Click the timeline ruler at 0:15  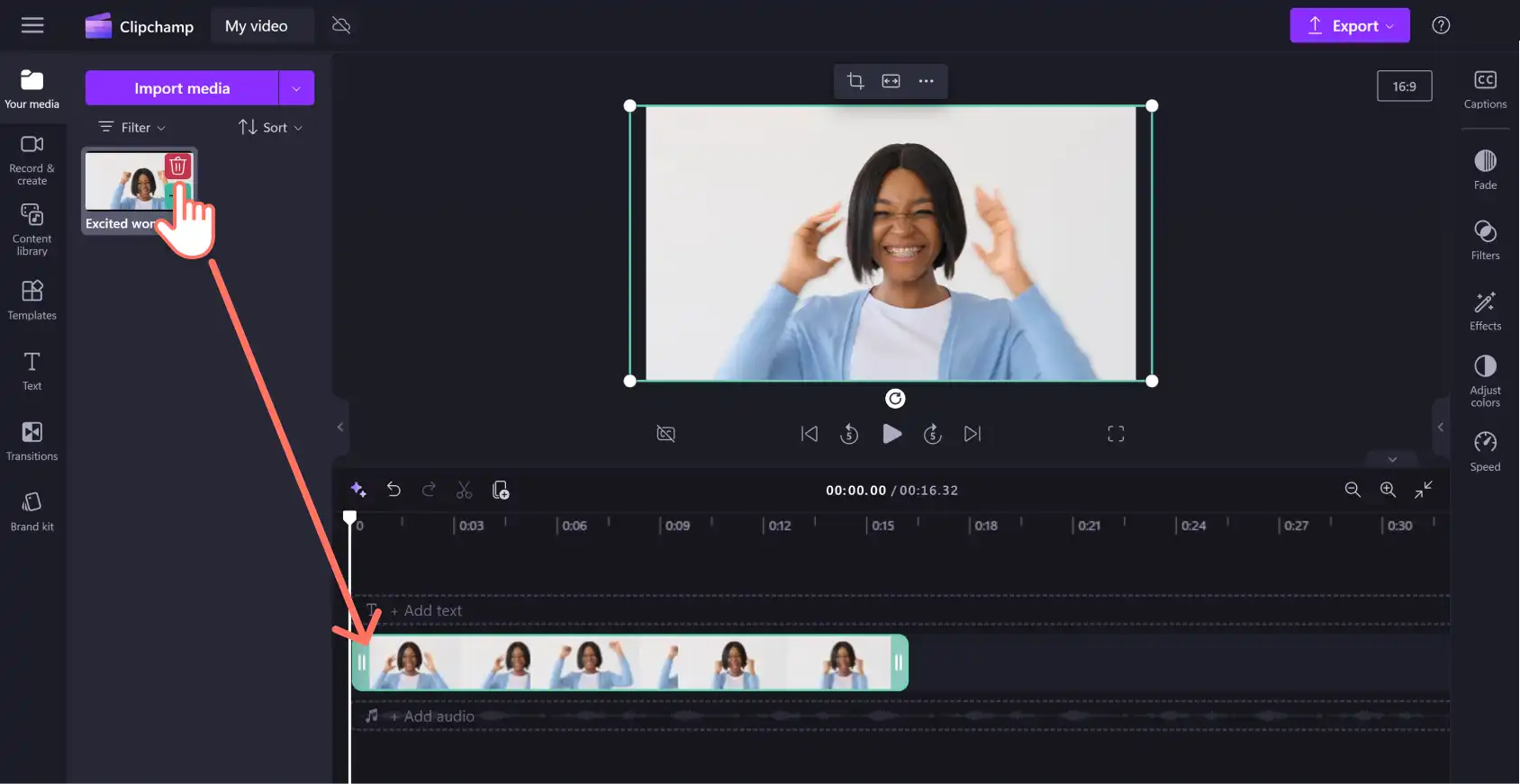882,526
